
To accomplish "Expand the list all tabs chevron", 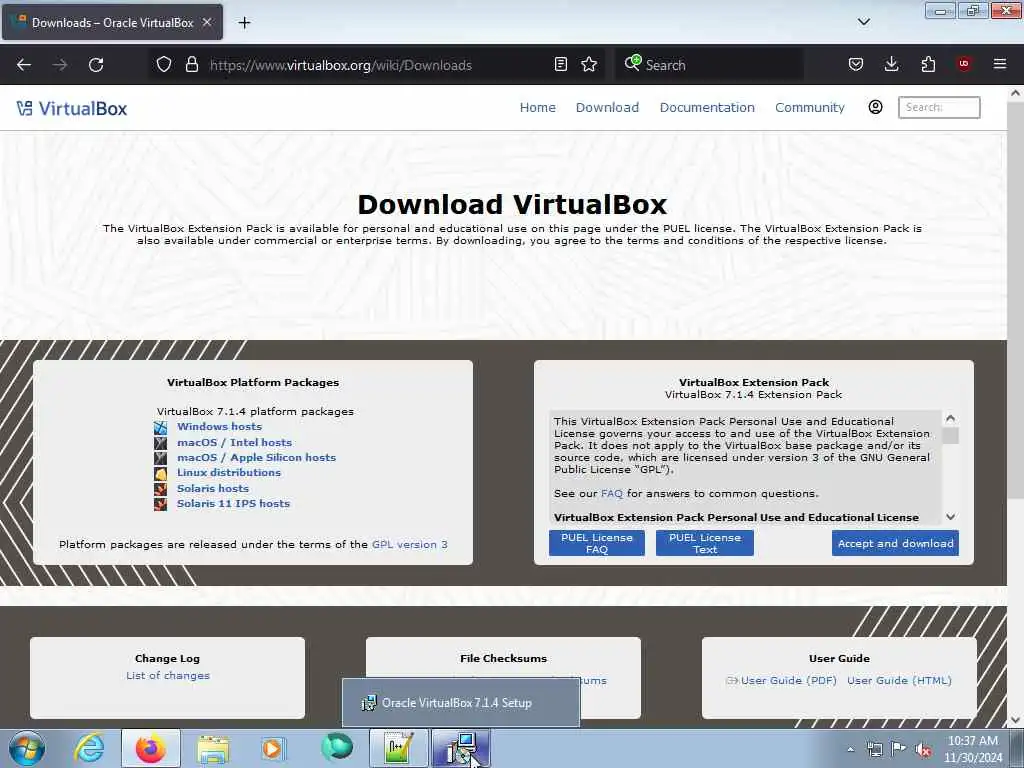I will 863,22.
